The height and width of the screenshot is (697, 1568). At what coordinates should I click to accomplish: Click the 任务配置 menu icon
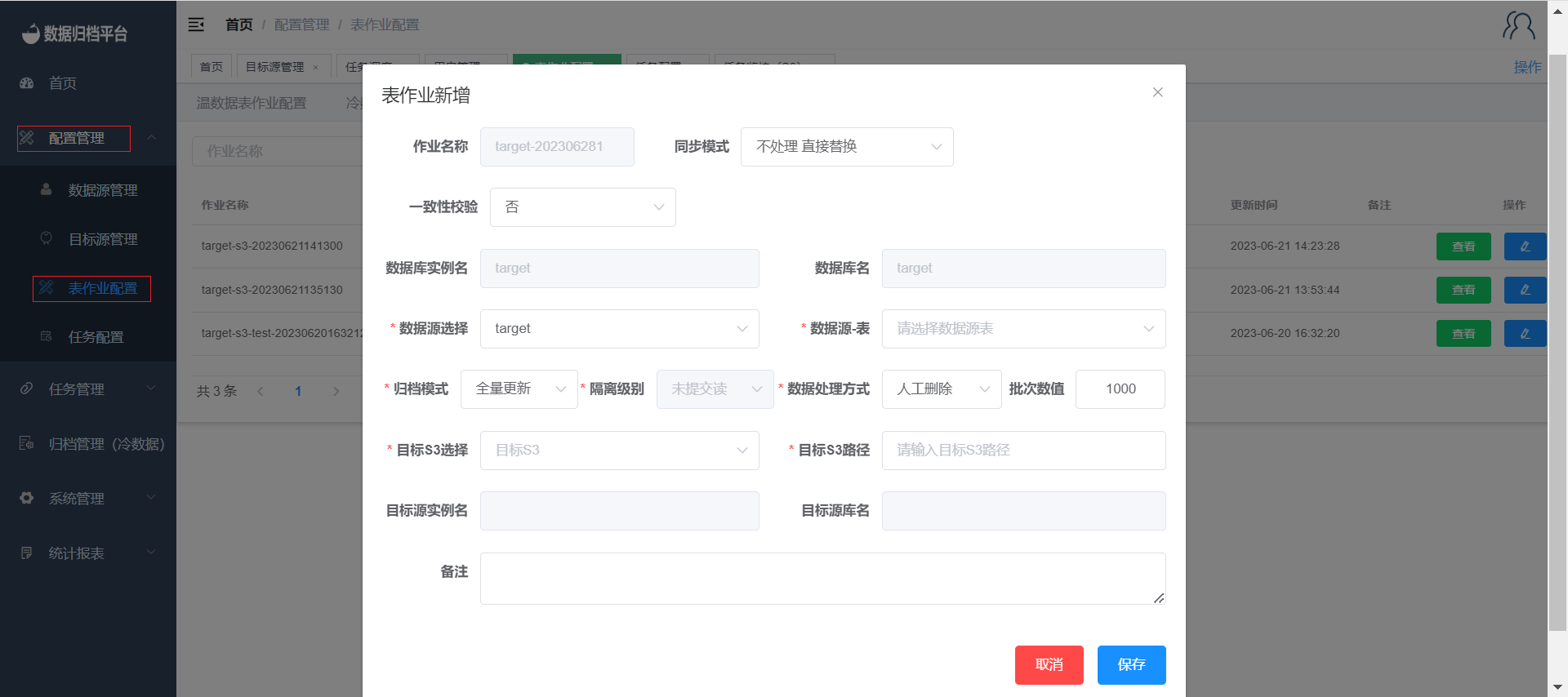click(x=47, y=336)
